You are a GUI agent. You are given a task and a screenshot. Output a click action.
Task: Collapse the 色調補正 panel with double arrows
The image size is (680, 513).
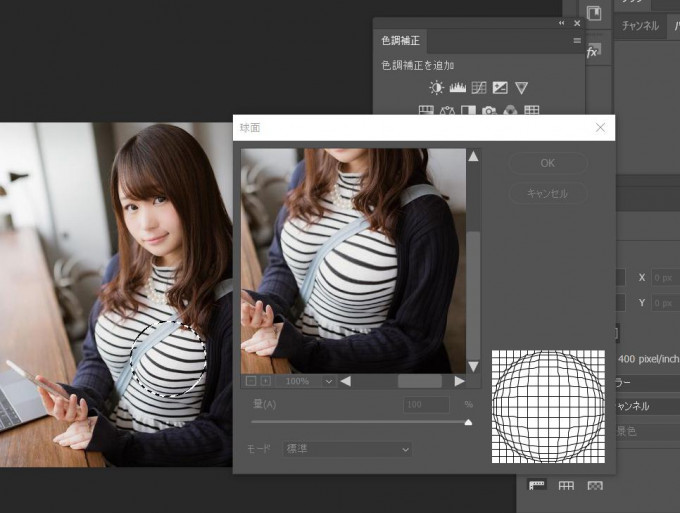561,23
